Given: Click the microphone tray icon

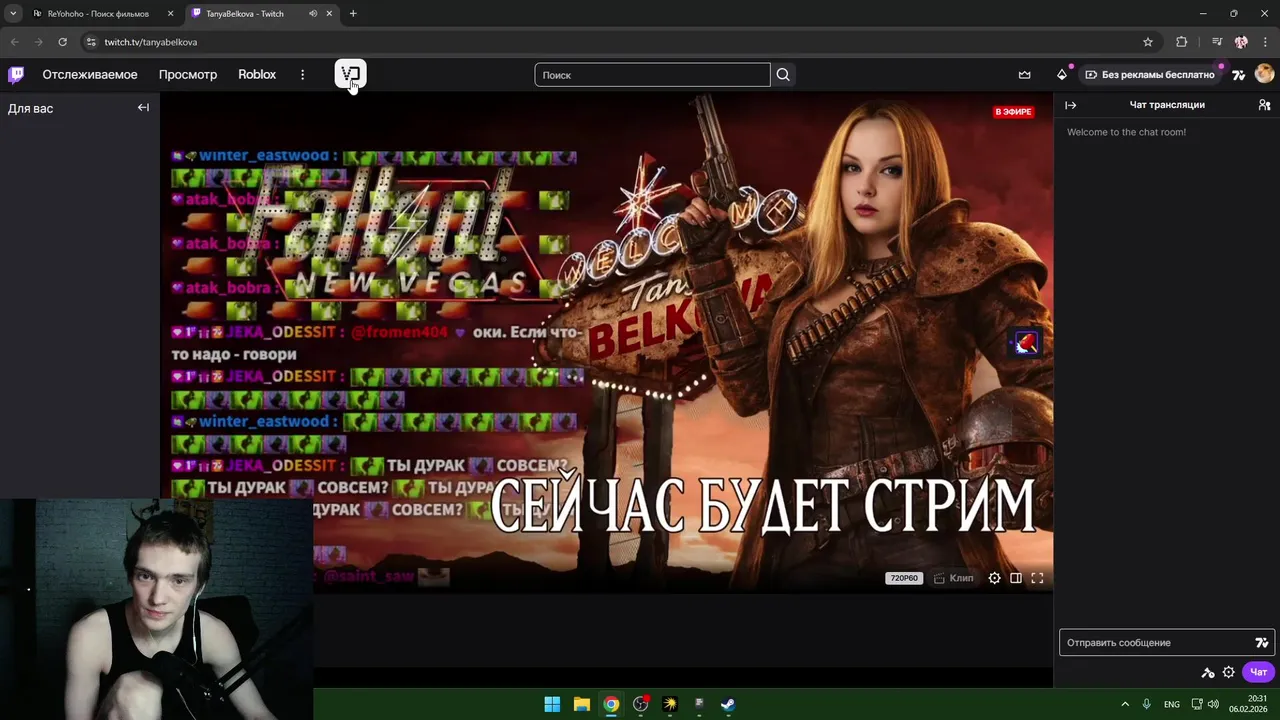Looking at the screenshot, I should pyautogui.click(x=1147, y=704).
